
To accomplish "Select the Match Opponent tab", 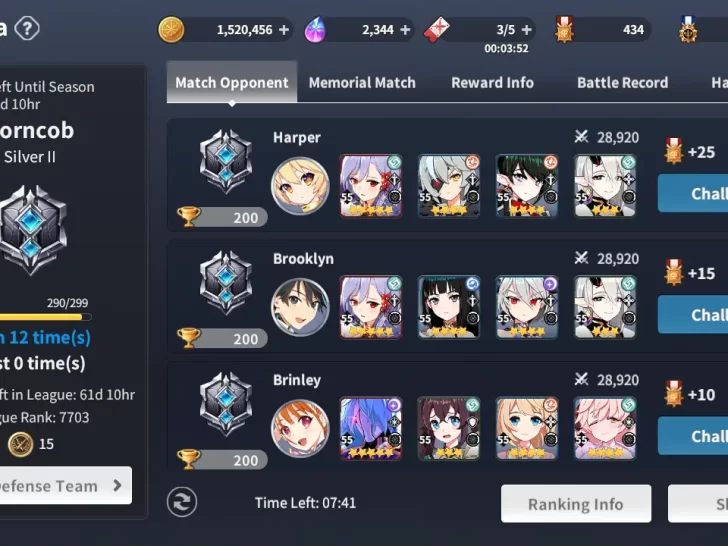I will pos(232,82).
